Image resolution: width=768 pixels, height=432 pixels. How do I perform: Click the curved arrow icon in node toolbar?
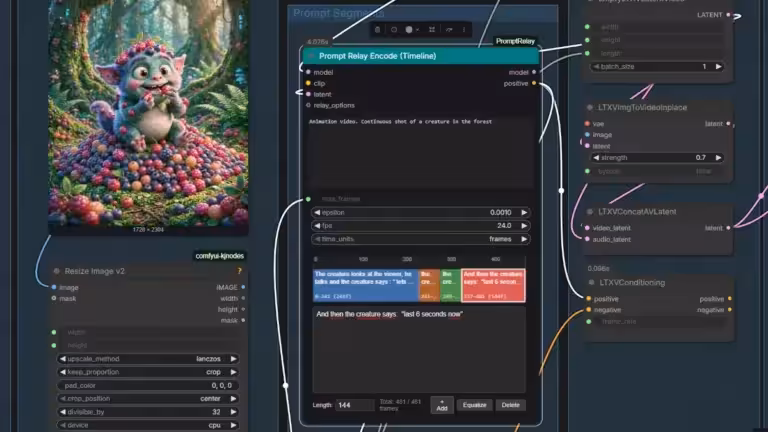click(x=449, y=30)
